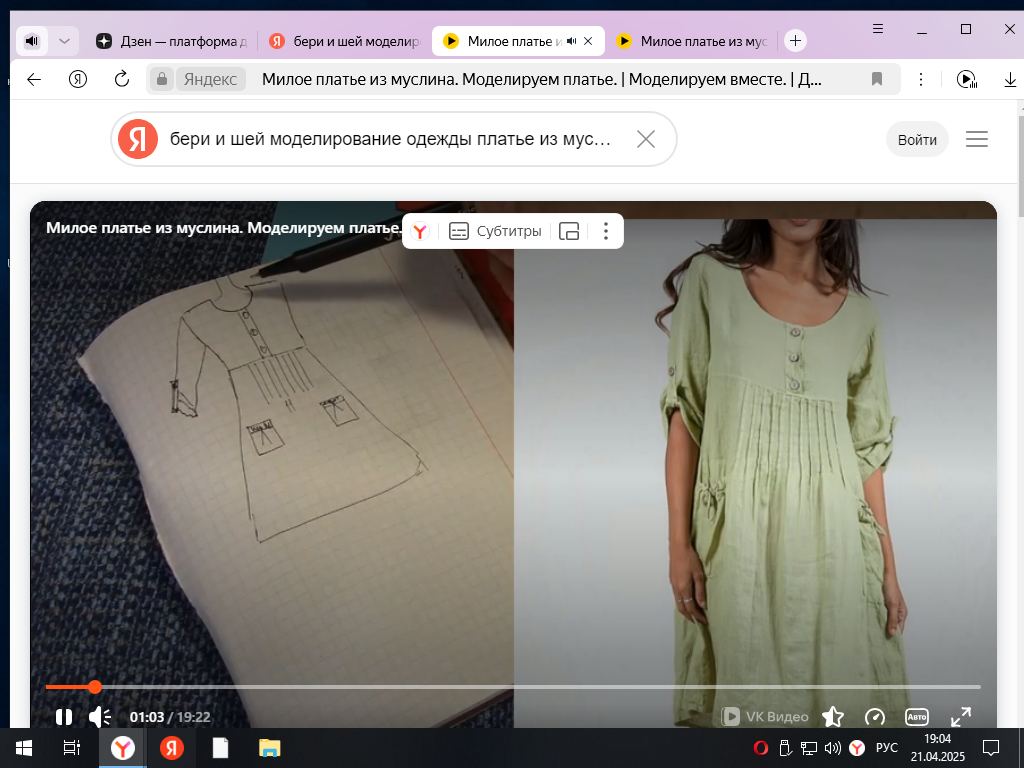Viewport: 1024px width, 768px height.
Task: Open three-dot video overlay menu
Action: pos(605,231)
